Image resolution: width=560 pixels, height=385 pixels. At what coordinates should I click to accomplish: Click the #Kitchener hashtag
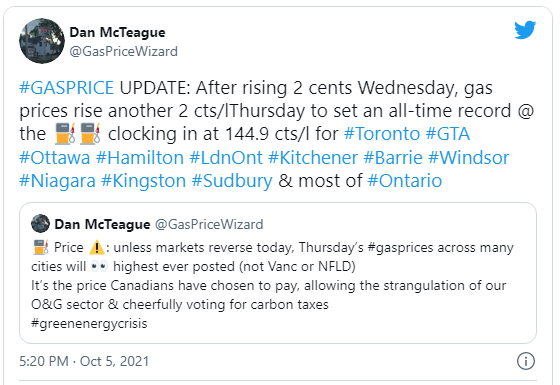click(313, 158)
